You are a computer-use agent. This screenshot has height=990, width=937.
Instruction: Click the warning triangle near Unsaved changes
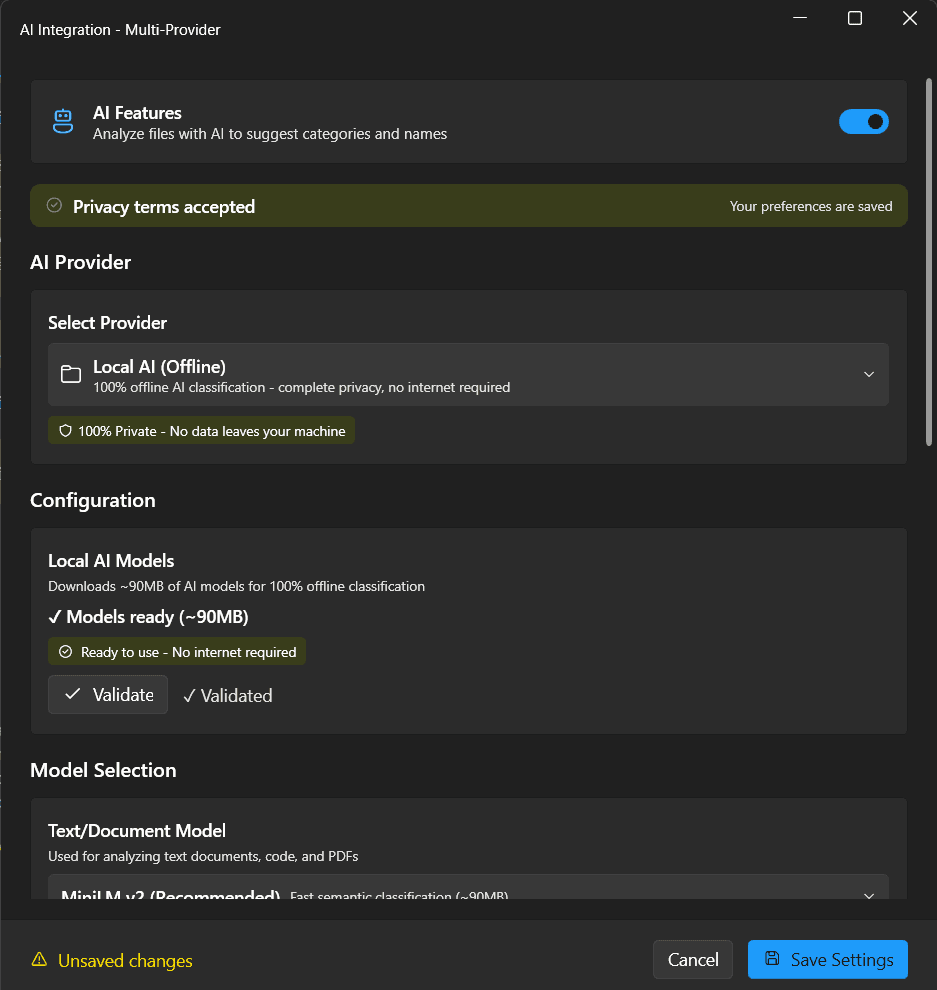click(38, 959)
